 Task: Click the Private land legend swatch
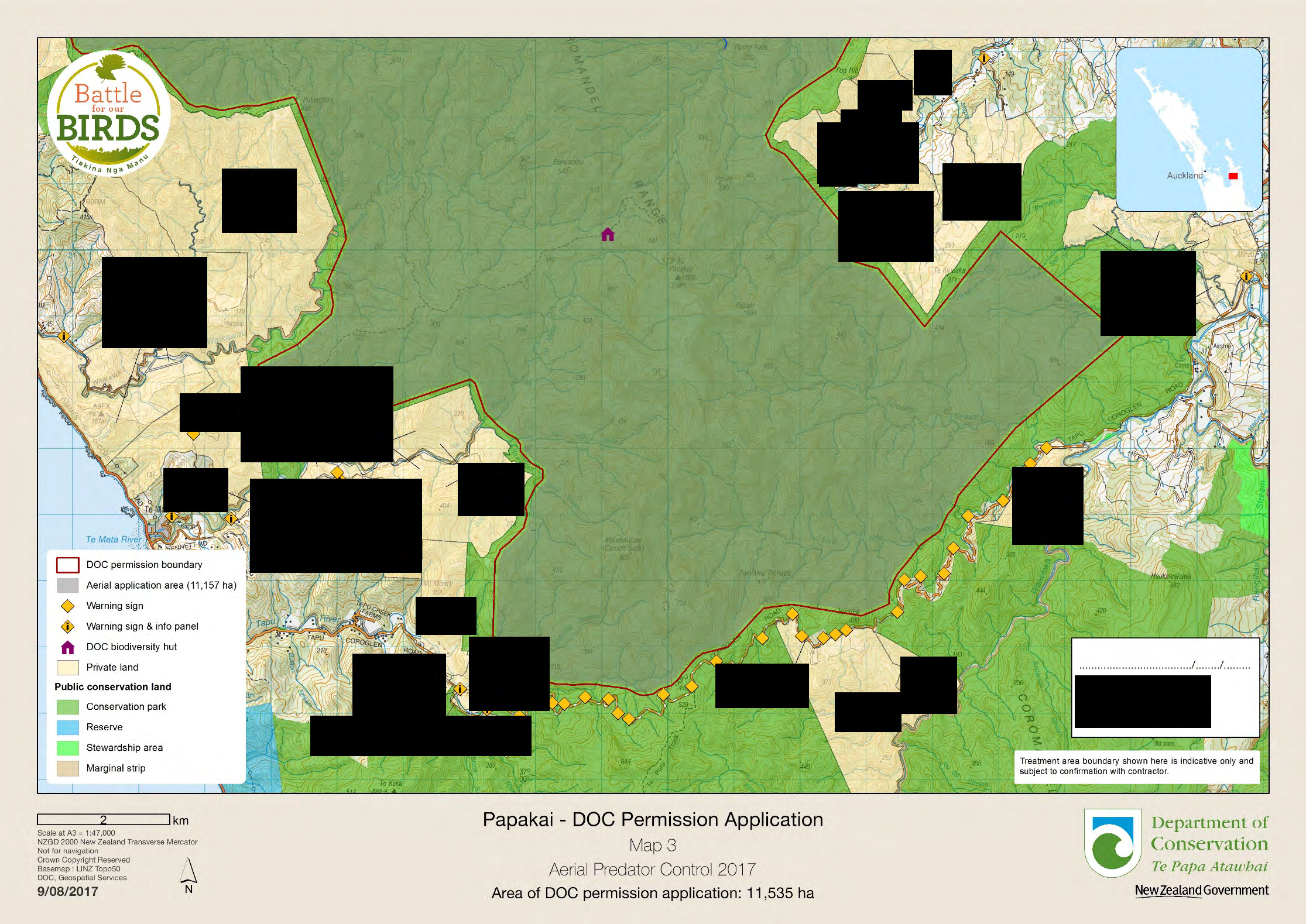tap(68, 668)
